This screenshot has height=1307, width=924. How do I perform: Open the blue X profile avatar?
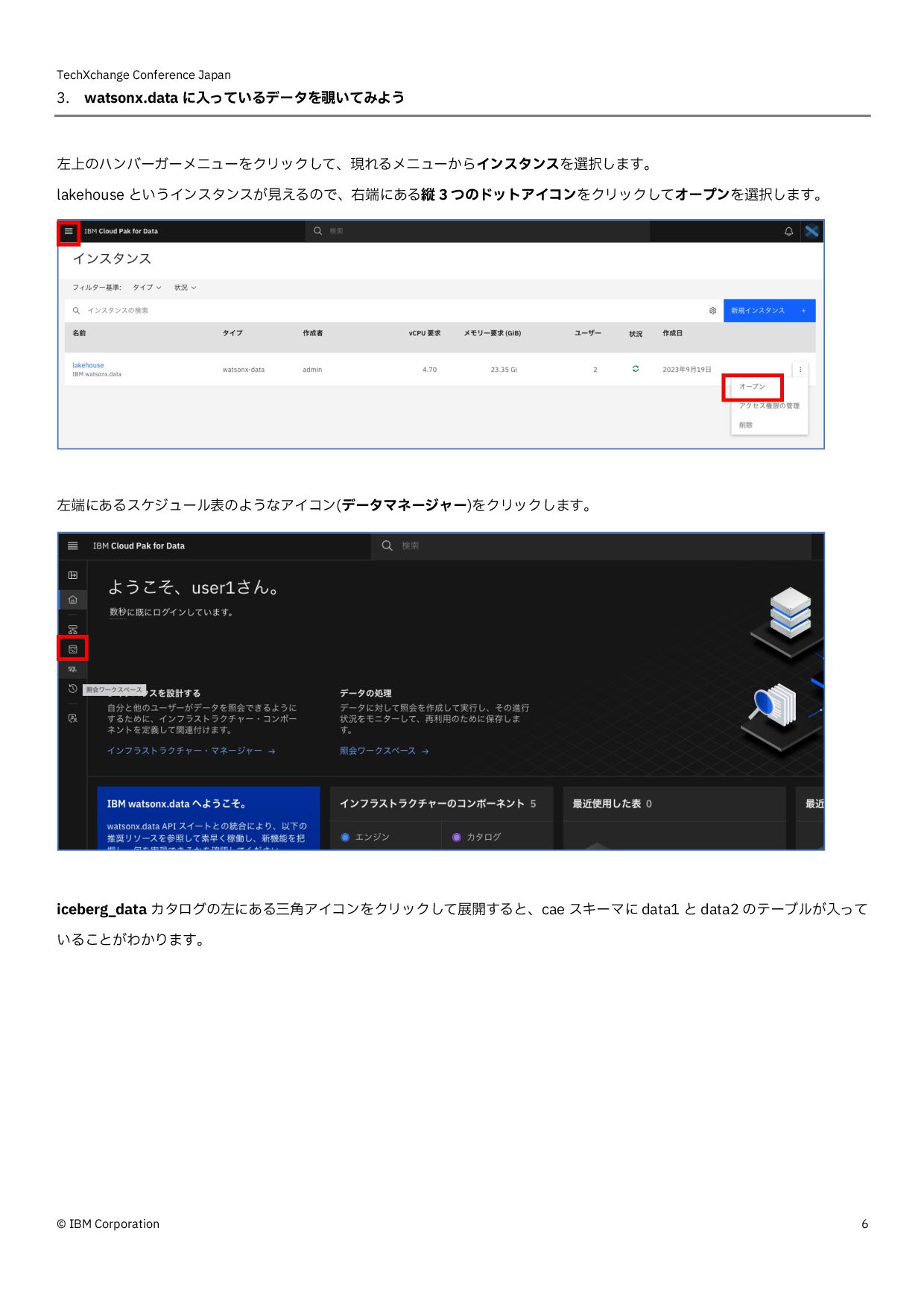point(811,232)
